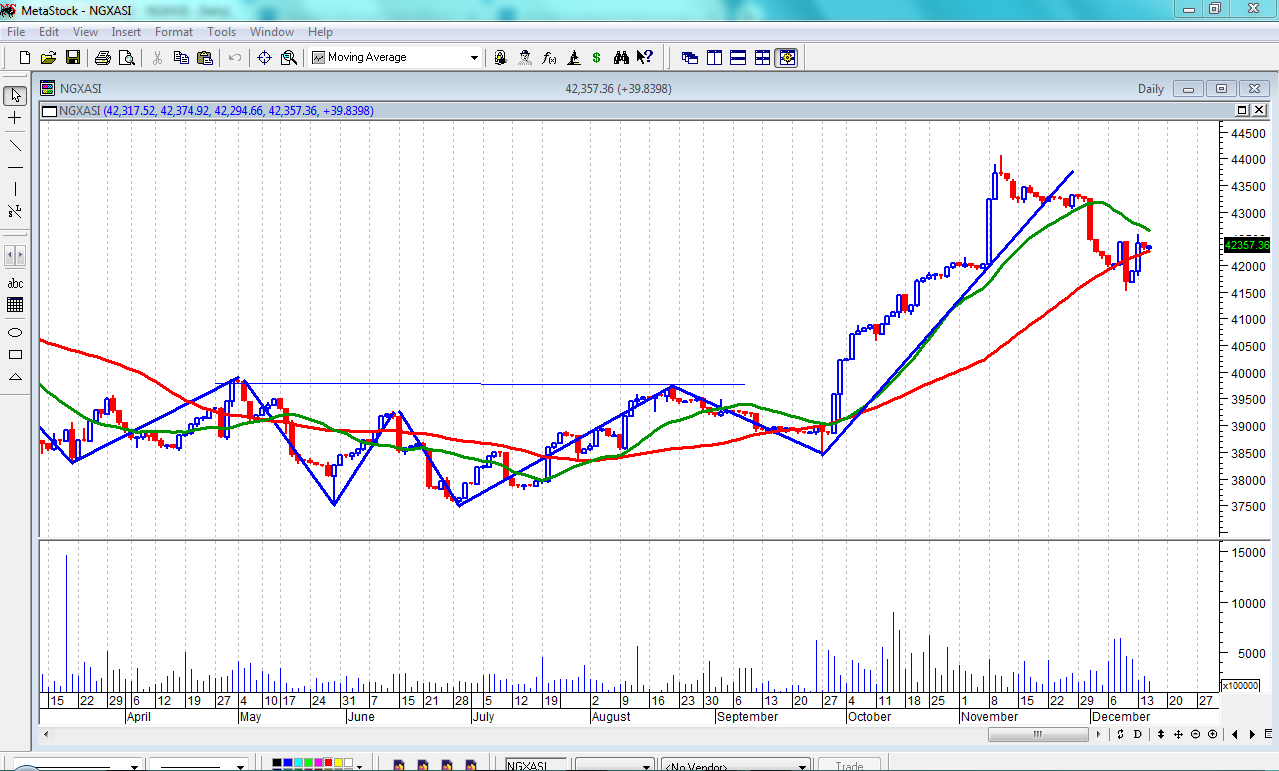Click the Daily periodicity label

coord(1150,89)
